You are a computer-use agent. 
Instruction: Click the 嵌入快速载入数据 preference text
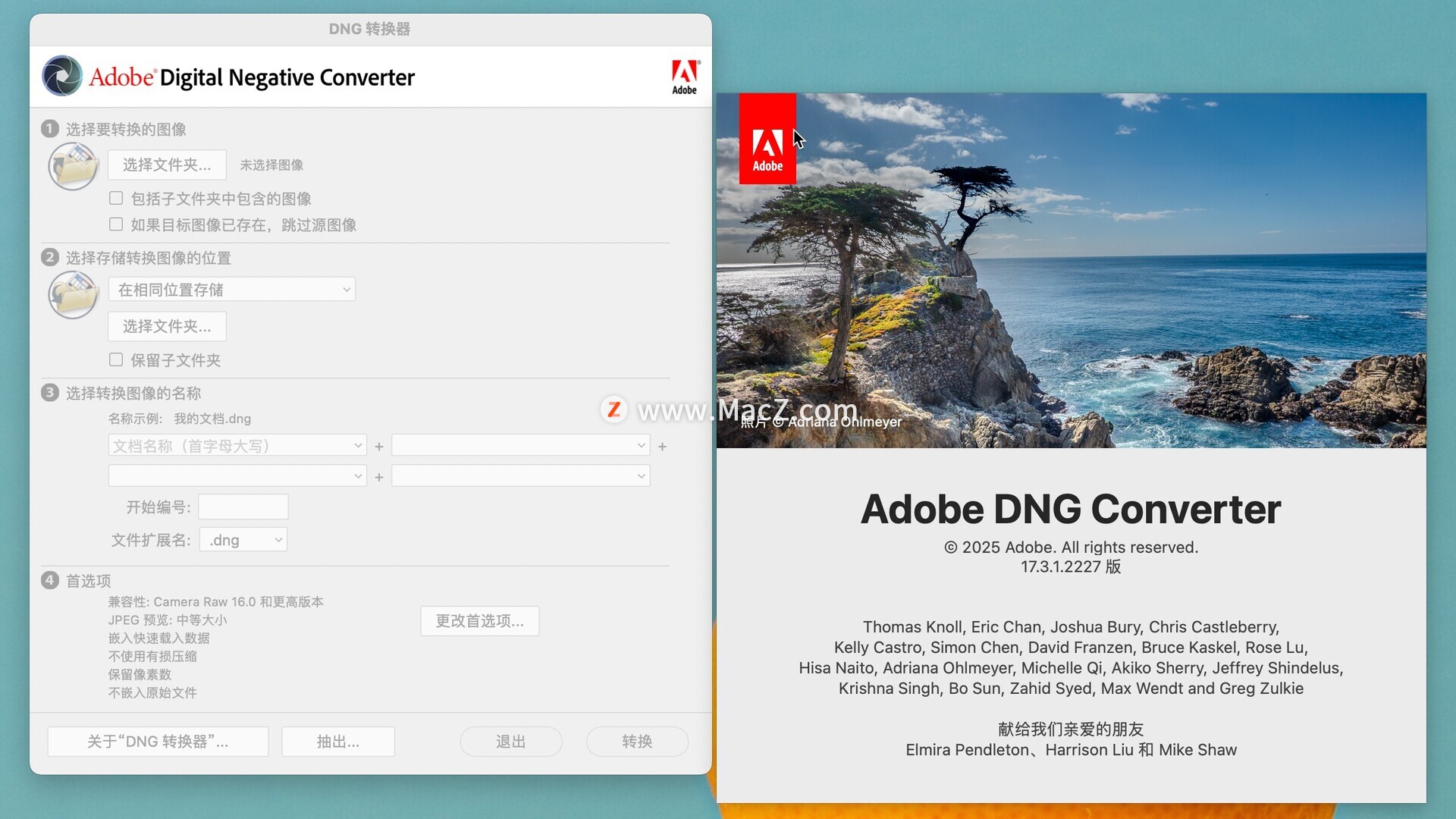click(158, 638)
